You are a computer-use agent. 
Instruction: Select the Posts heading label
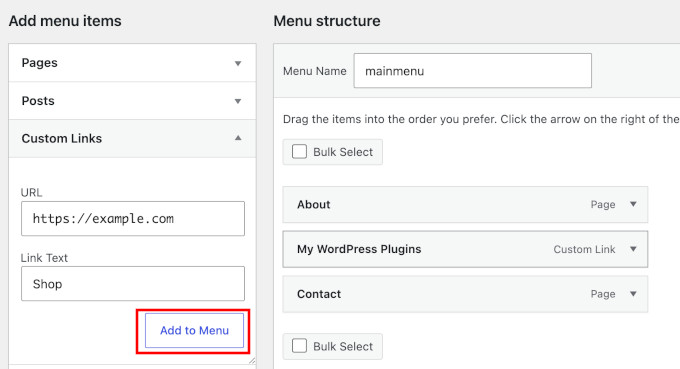(x=38, y=101)
